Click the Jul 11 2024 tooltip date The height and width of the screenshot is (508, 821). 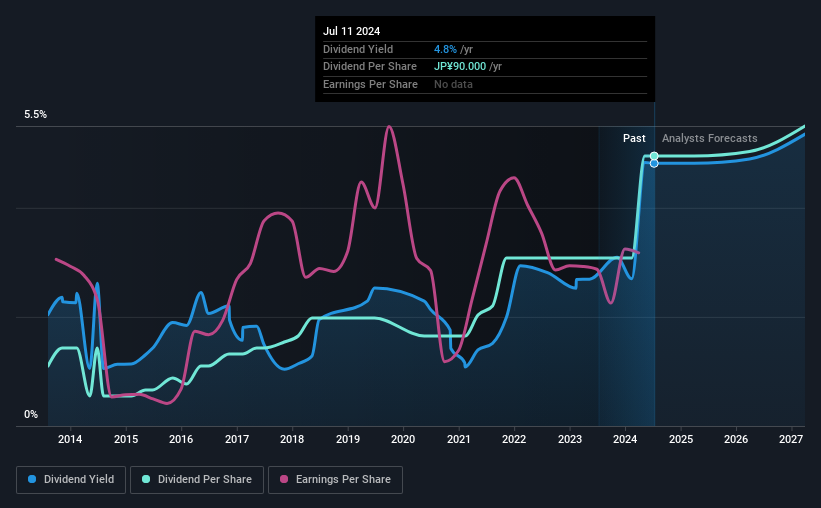(351, 31)
